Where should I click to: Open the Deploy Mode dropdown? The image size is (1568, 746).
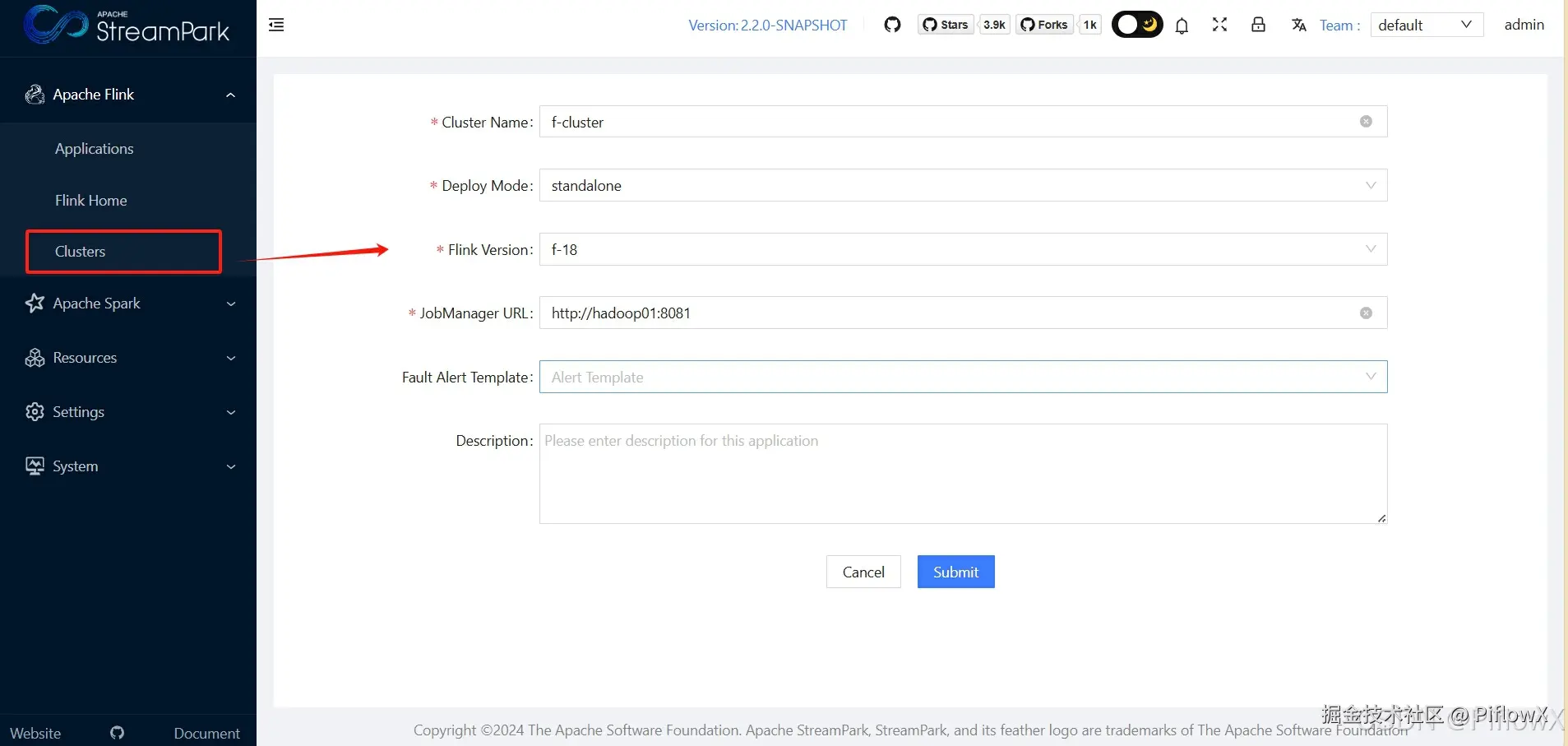[963, 185]
